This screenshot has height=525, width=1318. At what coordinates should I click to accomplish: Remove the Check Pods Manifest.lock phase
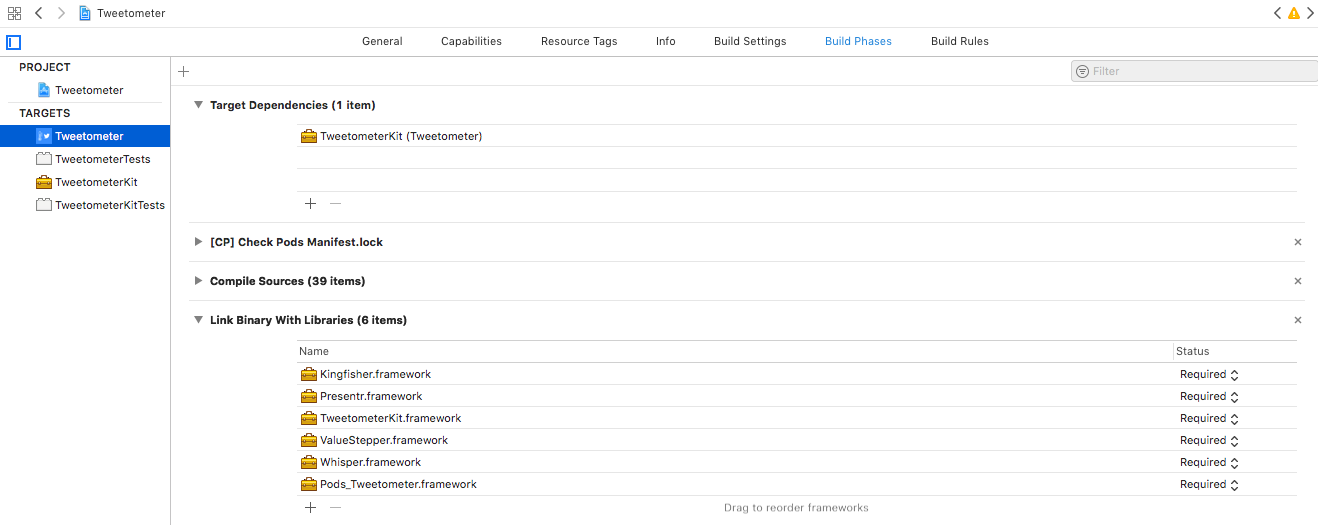(1298, 242)
